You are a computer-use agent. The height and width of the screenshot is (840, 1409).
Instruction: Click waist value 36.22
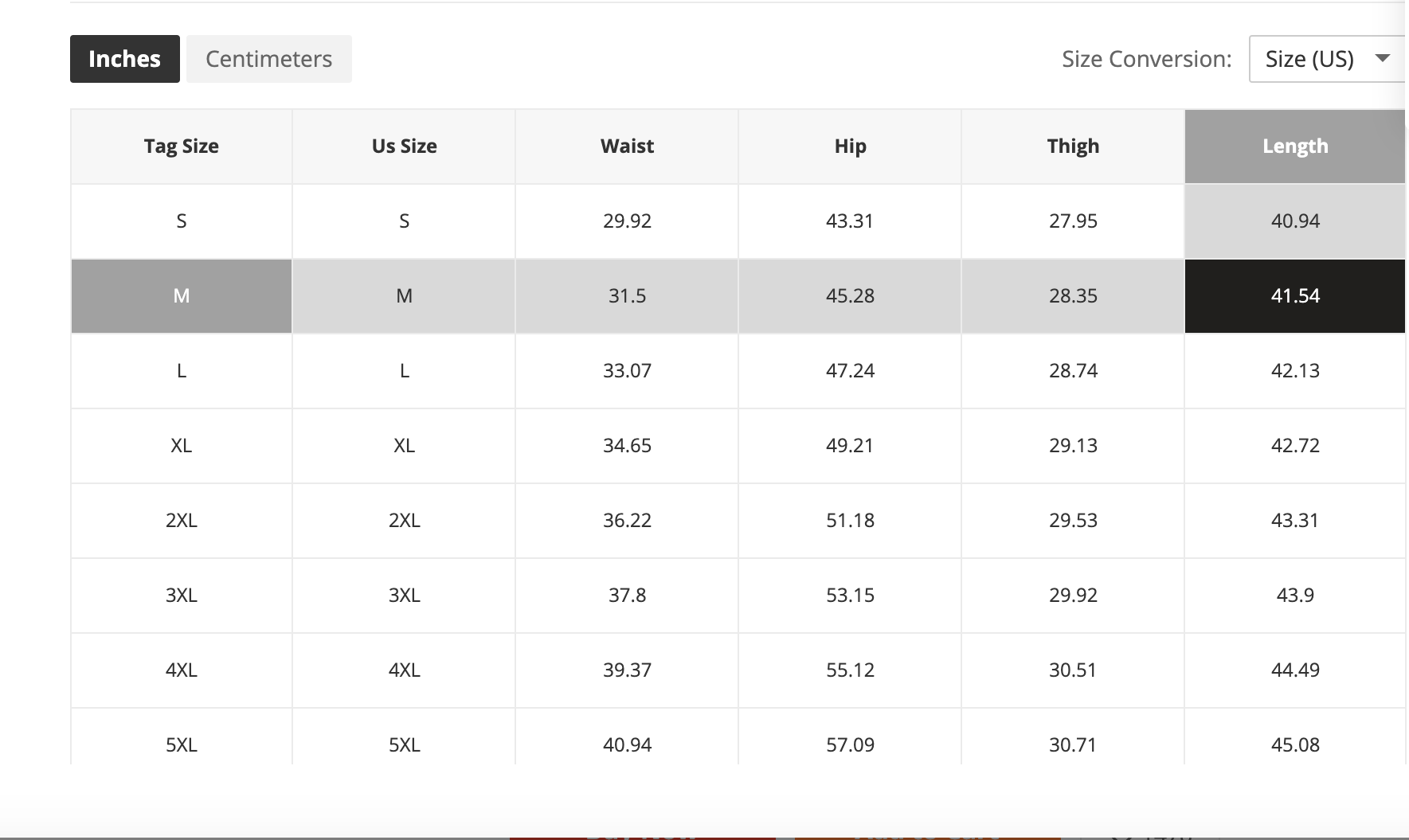(x=627, y=521)
